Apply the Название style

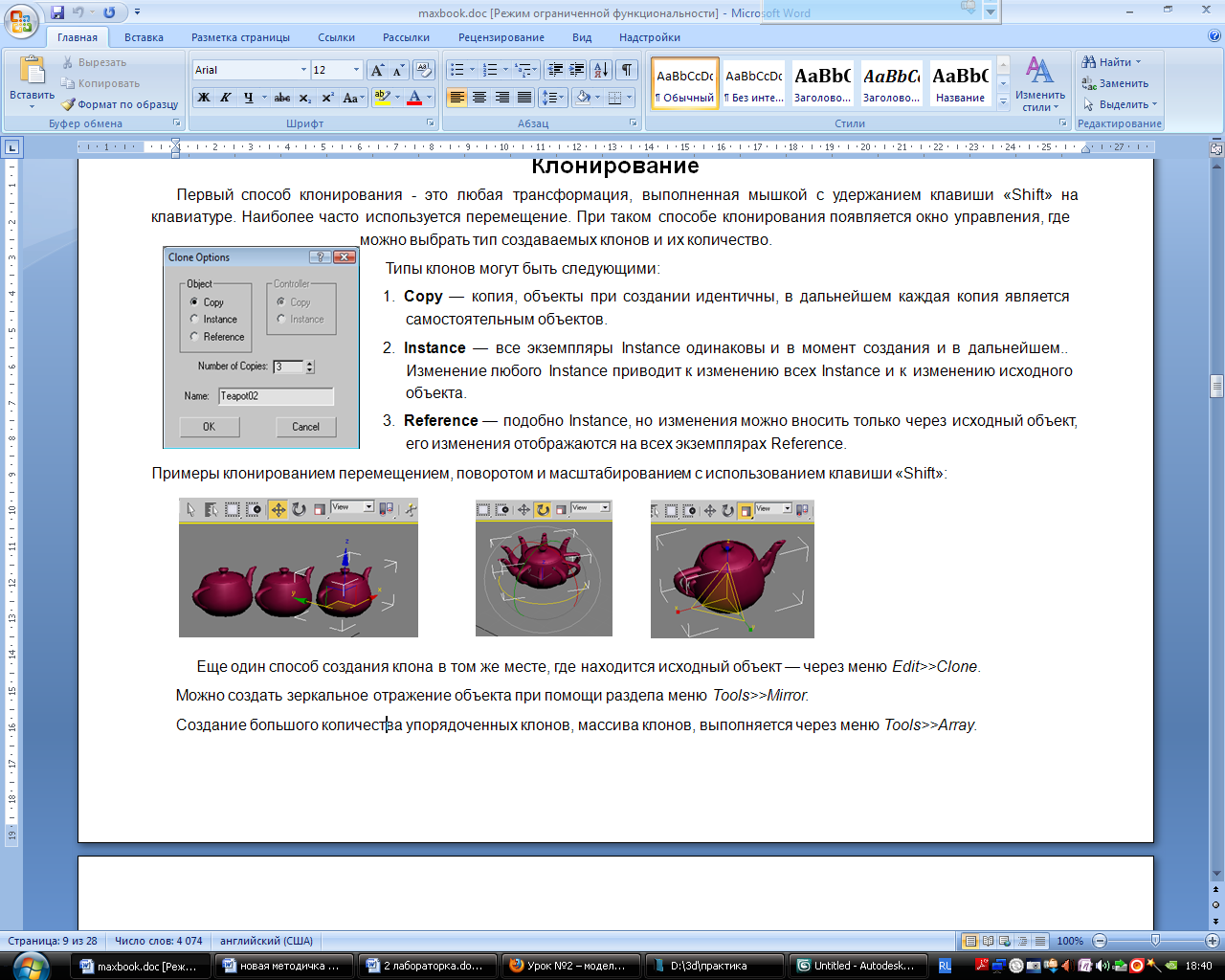(961, 84)
